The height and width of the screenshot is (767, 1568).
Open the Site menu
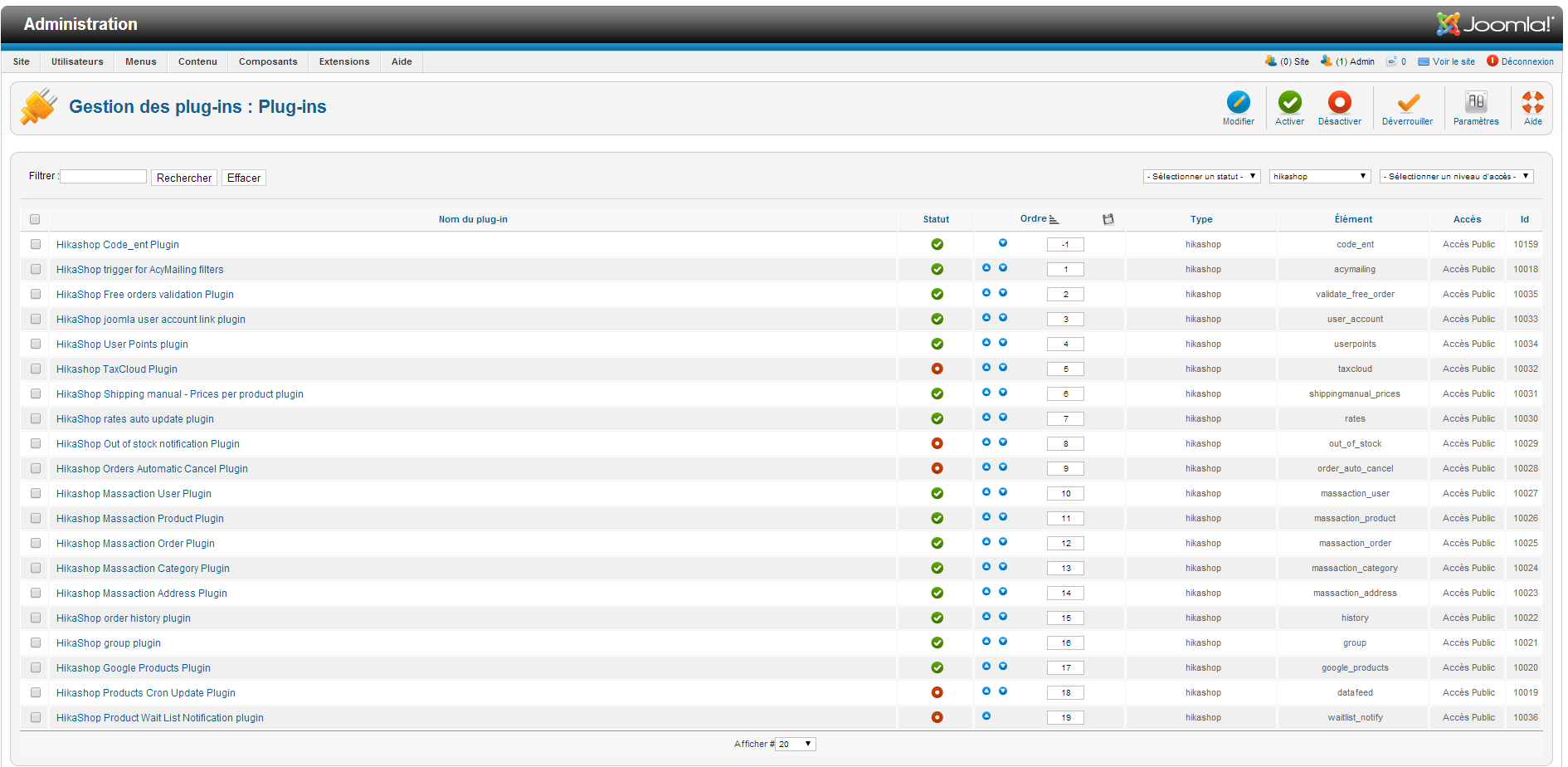coord(22,61)
